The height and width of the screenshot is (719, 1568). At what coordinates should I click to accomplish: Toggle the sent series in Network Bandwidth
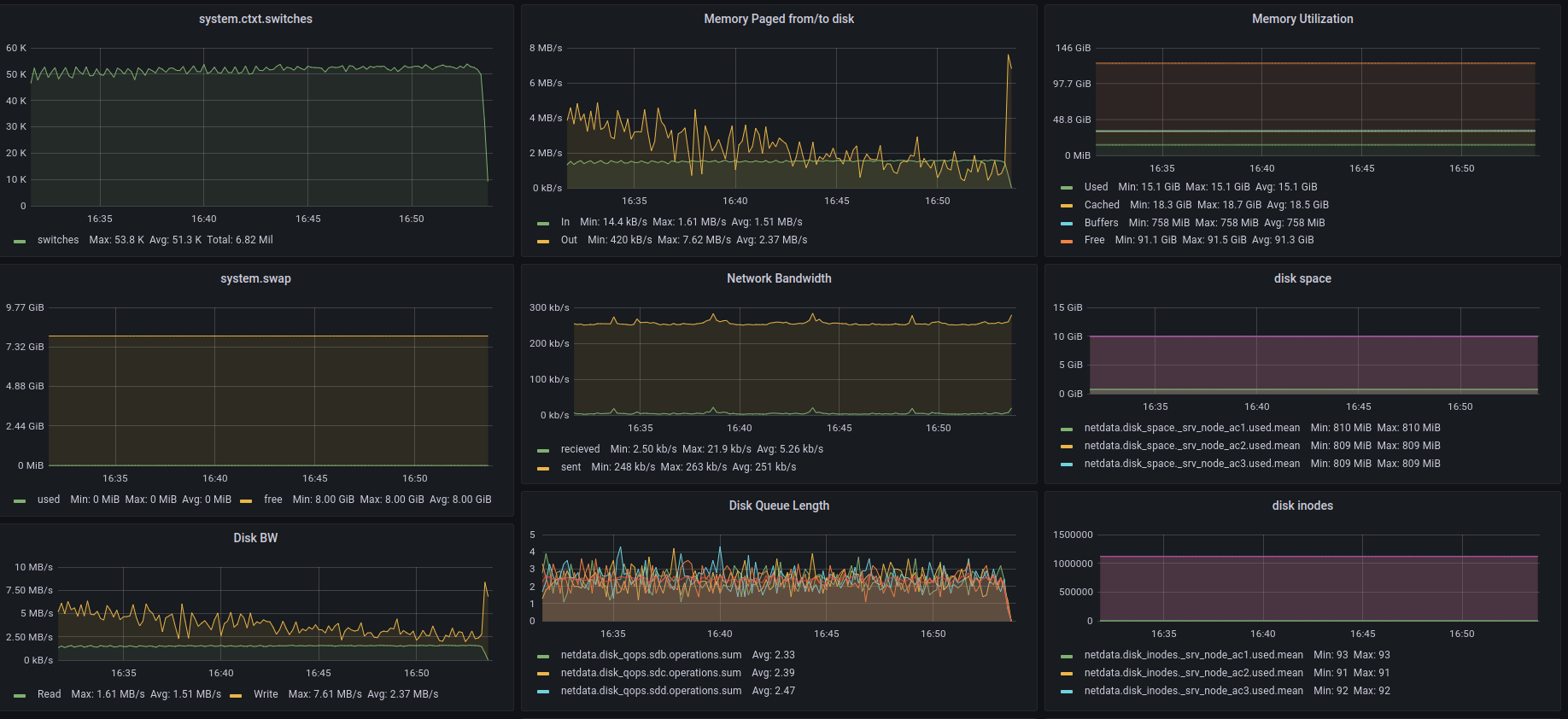(x=570, y=467)
